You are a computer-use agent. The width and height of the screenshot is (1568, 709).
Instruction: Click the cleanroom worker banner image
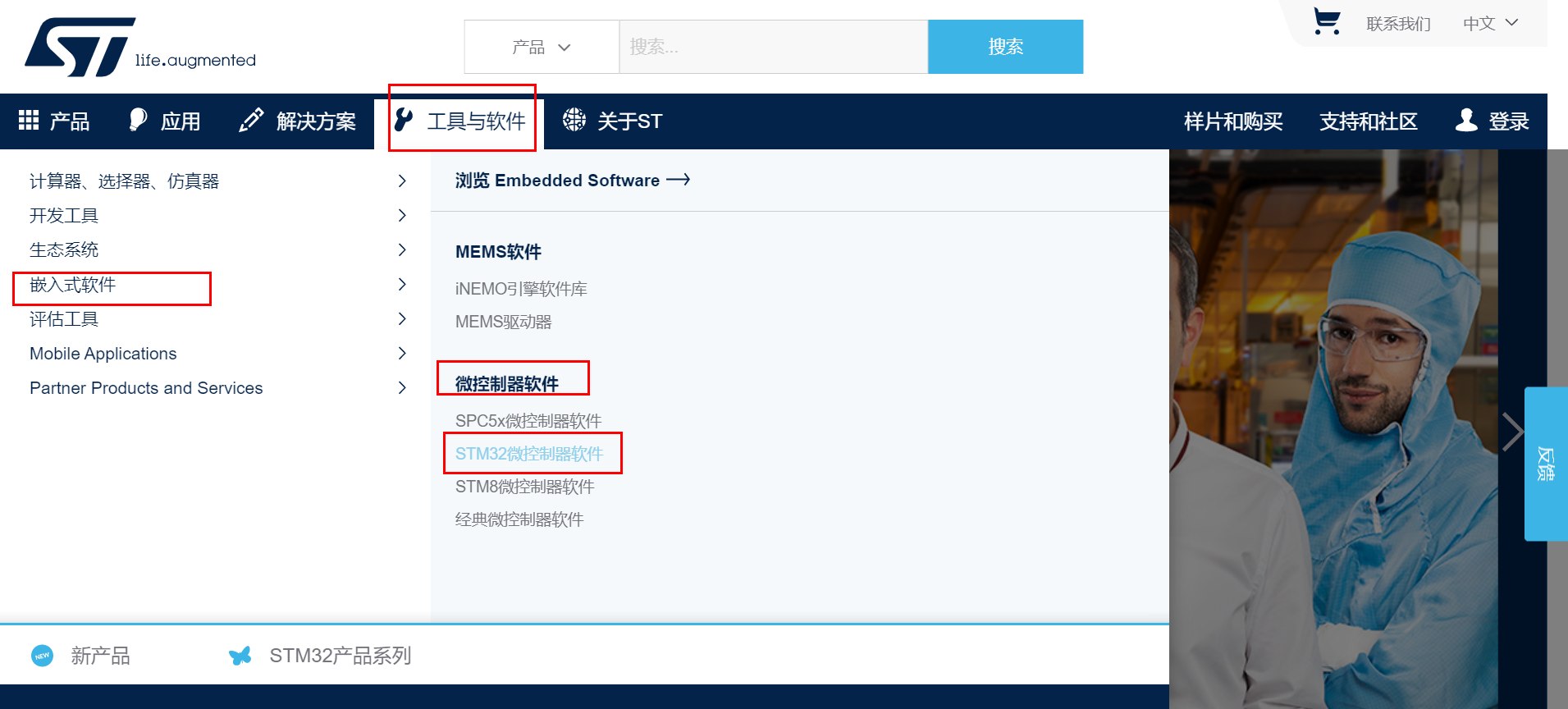(1333, 428)
